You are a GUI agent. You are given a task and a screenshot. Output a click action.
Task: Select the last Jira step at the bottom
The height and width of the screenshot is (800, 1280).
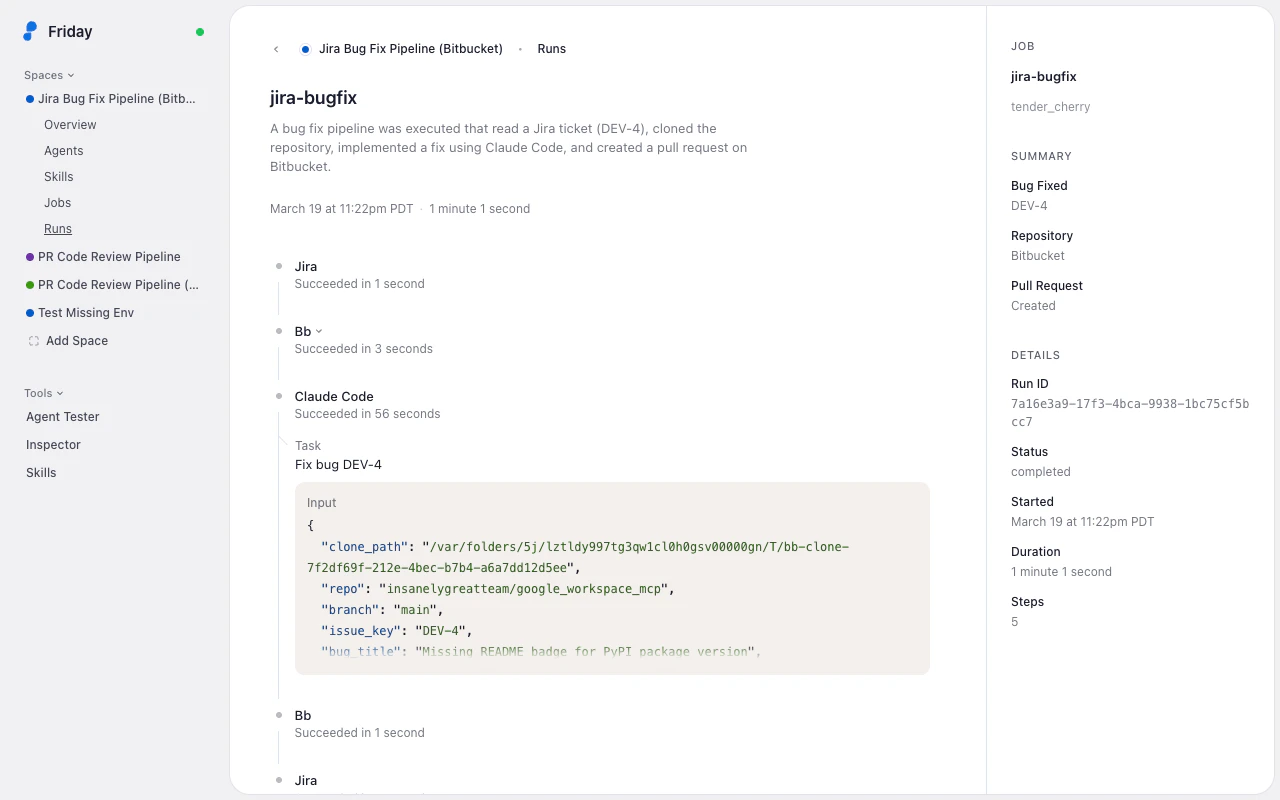pos(306,781)
